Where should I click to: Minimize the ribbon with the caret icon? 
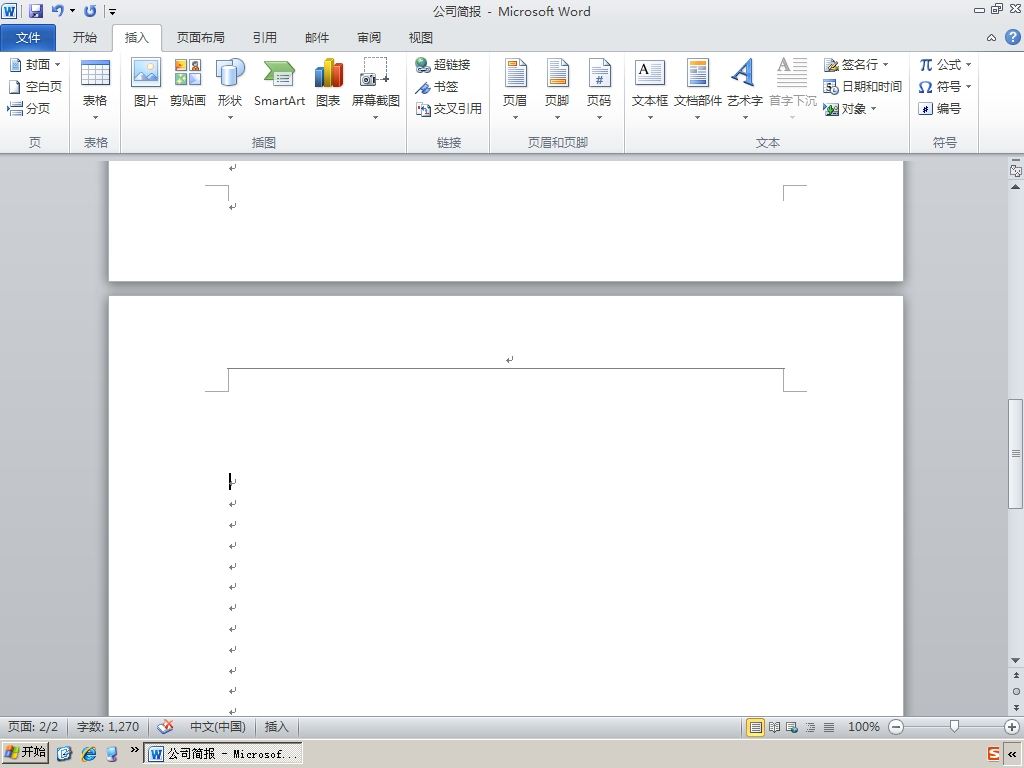tap(991, 38)
